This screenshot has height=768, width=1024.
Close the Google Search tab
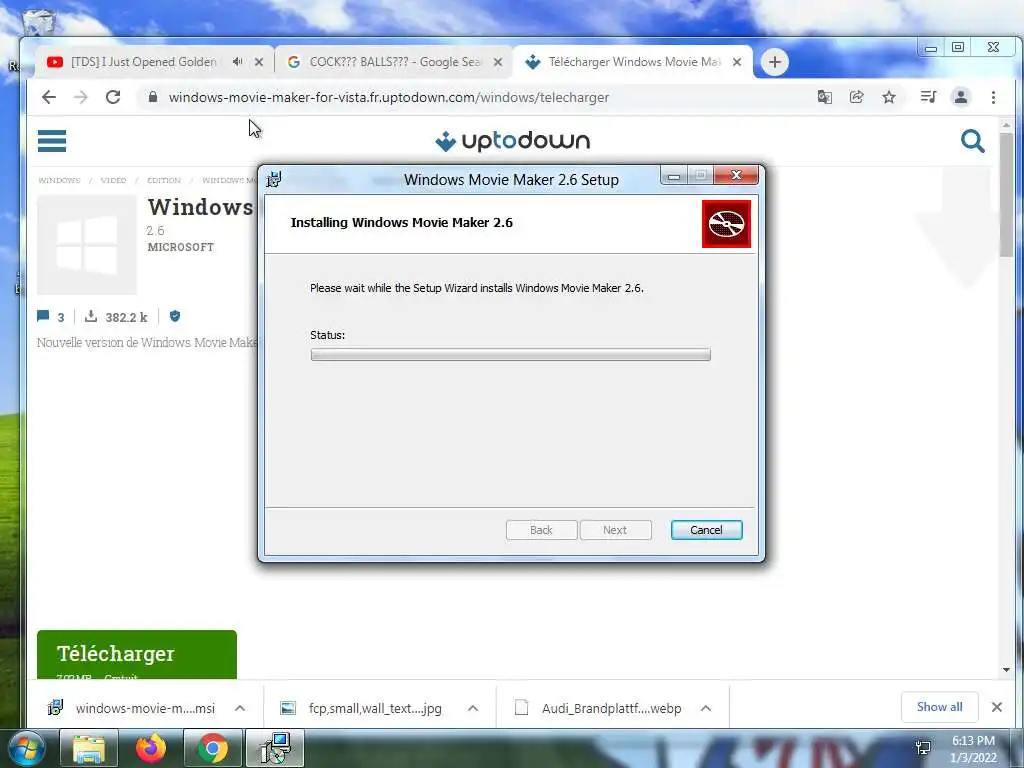point(498,62)
